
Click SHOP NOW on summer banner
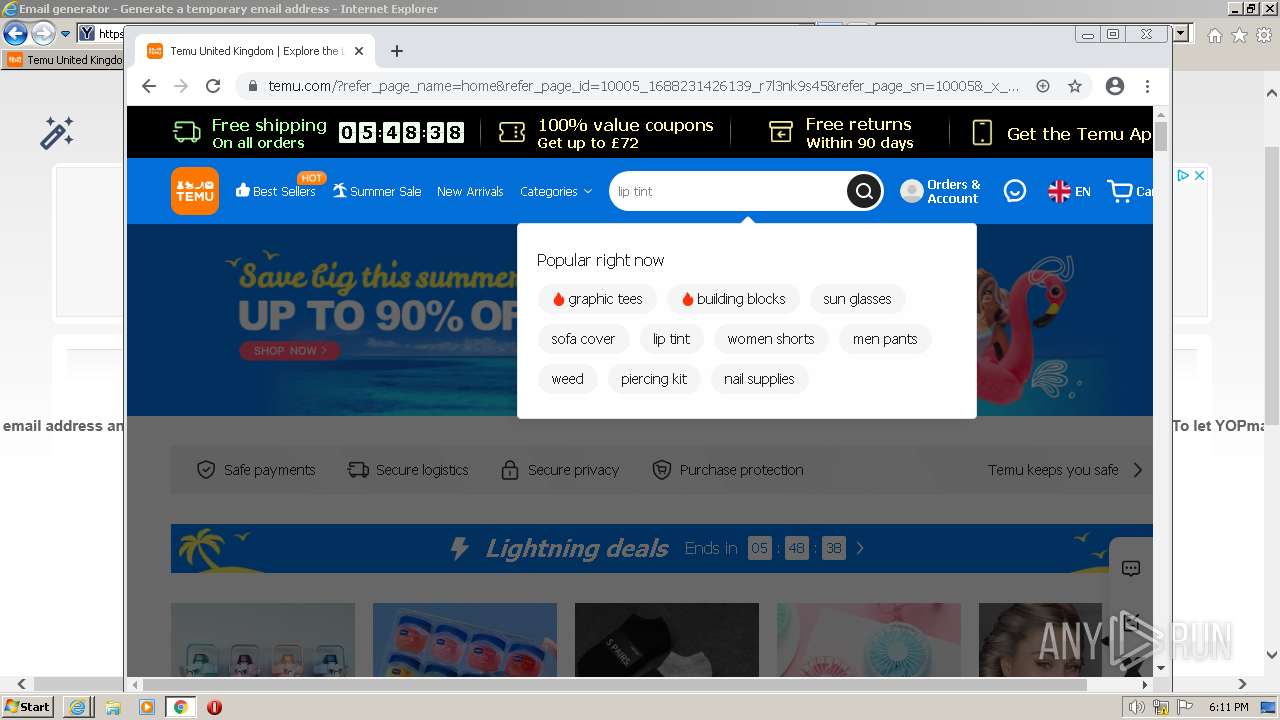coord(289,351)
